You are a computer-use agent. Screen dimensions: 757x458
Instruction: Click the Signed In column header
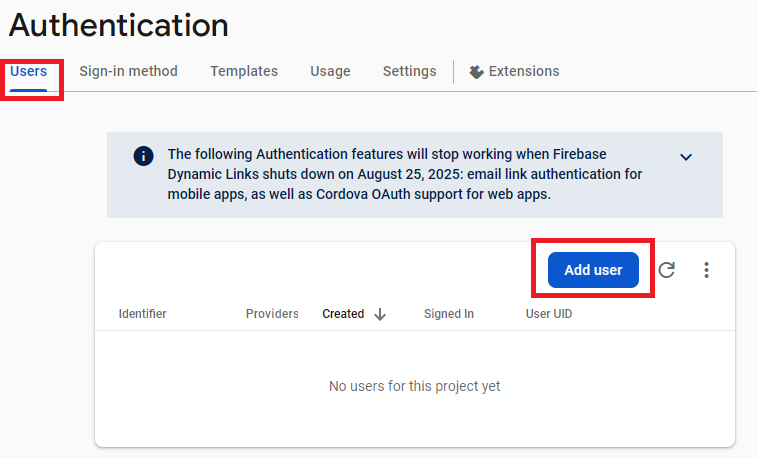449,314
